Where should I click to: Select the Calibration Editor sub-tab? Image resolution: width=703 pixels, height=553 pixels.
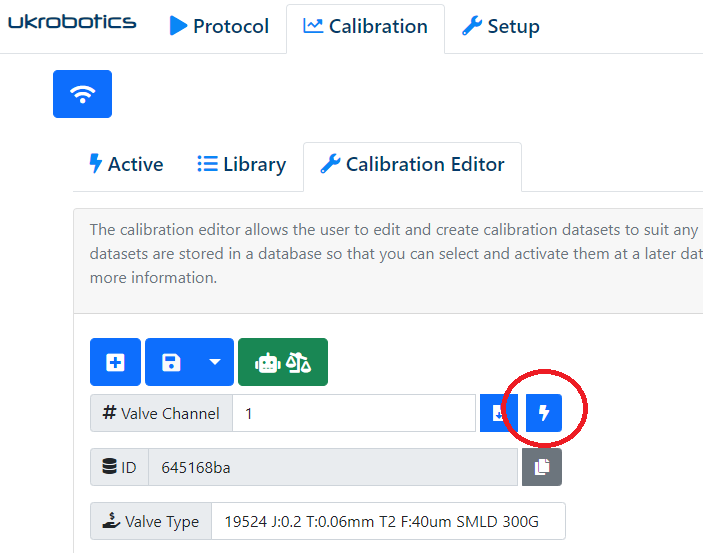click(412, 165)
